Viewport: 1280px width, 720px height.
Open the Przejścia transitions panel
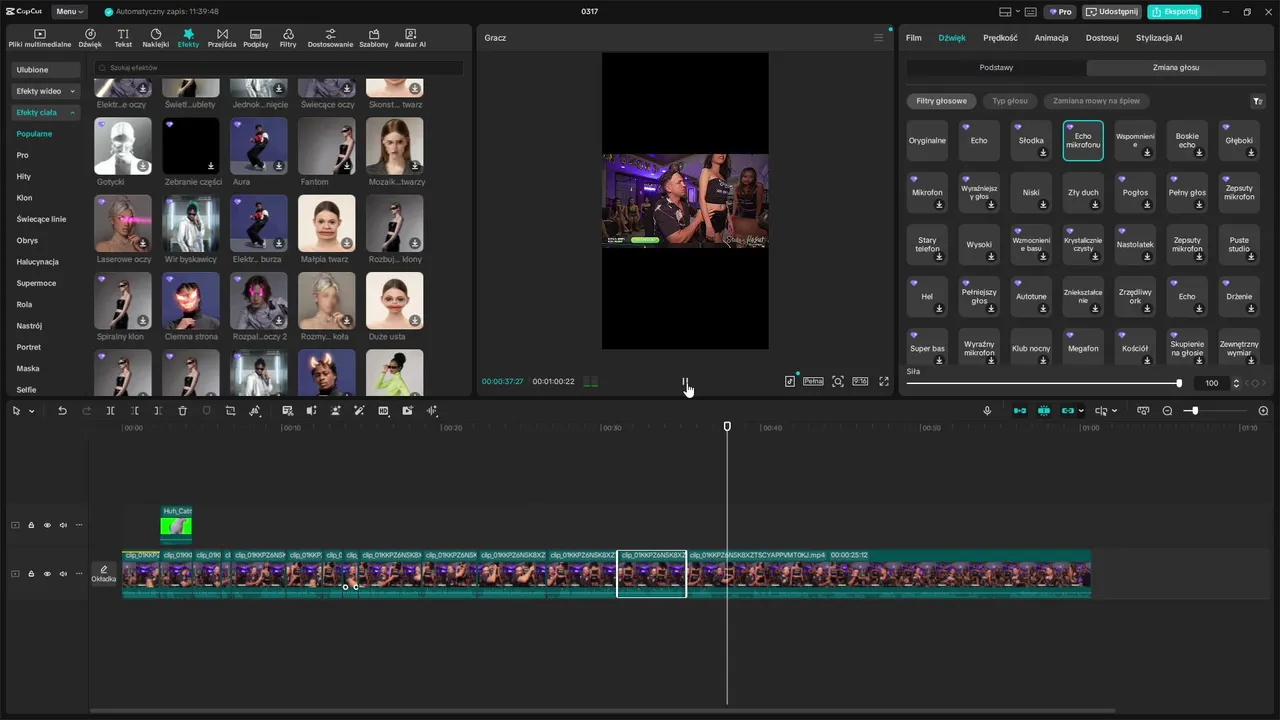(x=222, y=38)
